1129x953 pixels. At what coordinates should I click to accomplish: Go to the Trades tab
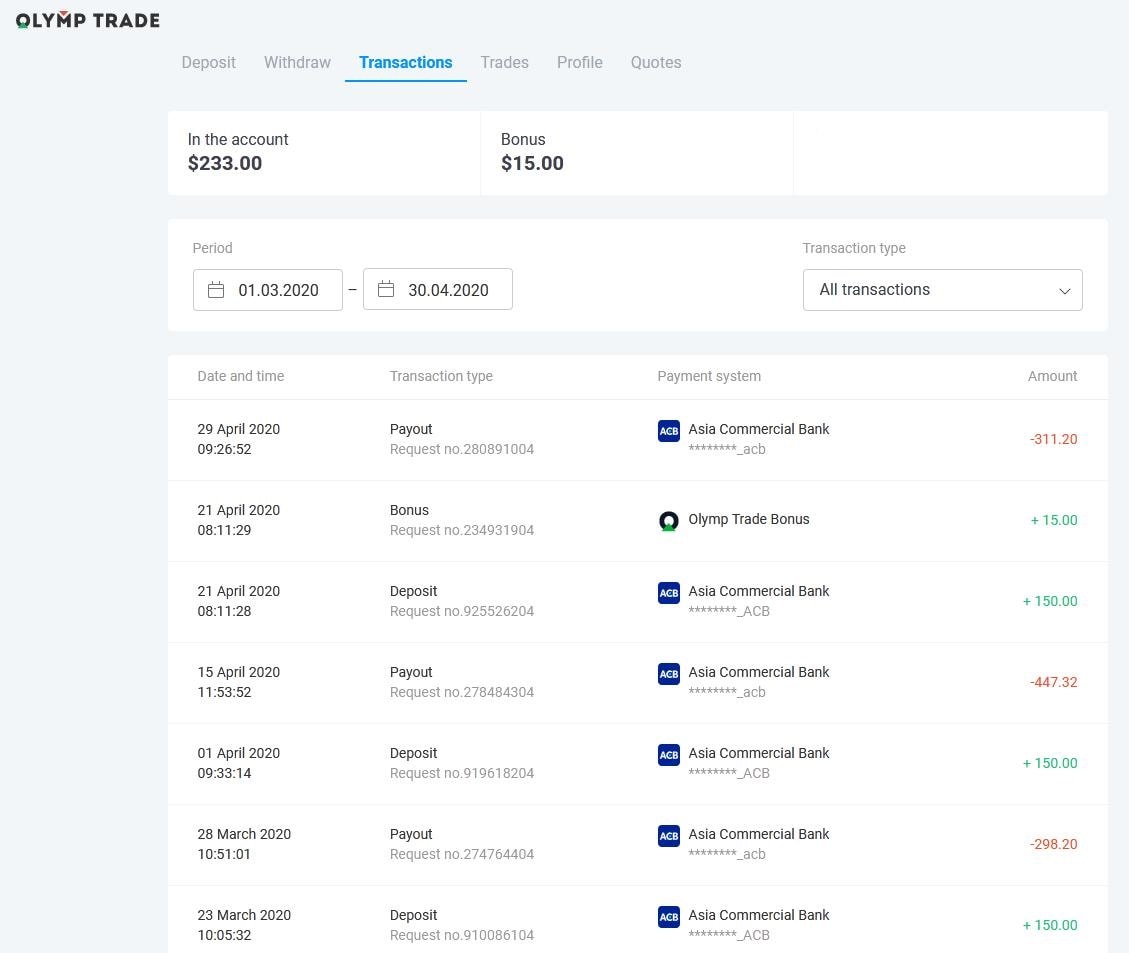click(505, 63)
